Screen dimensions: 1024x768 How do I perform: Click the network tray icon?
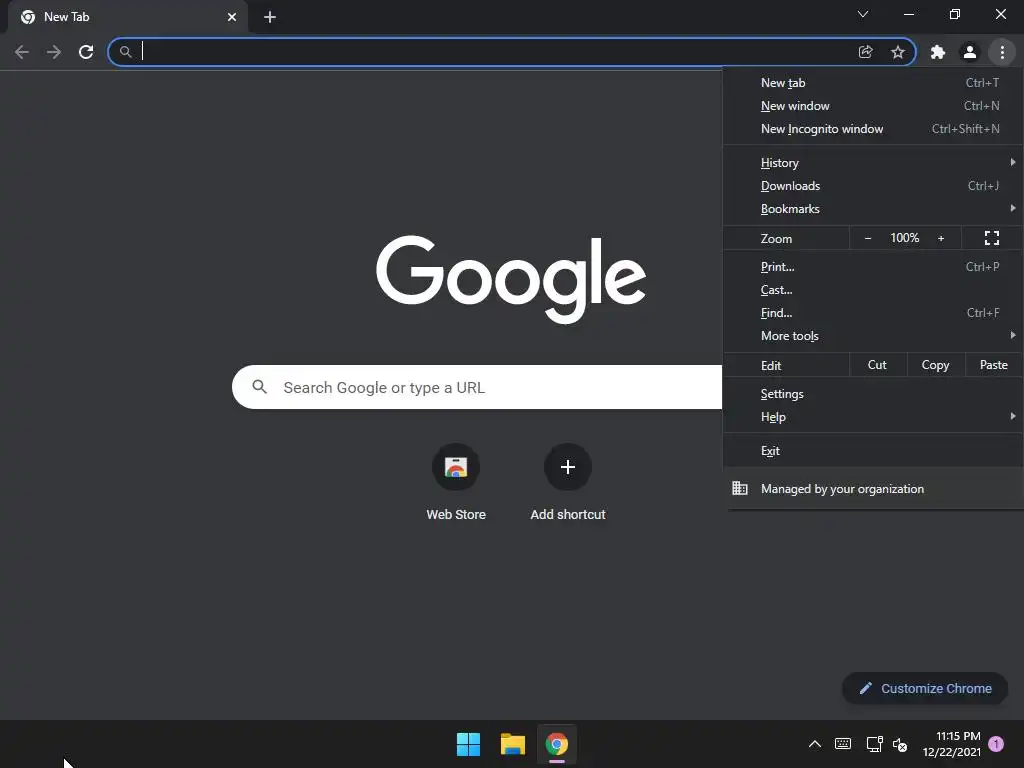(874, 744)
